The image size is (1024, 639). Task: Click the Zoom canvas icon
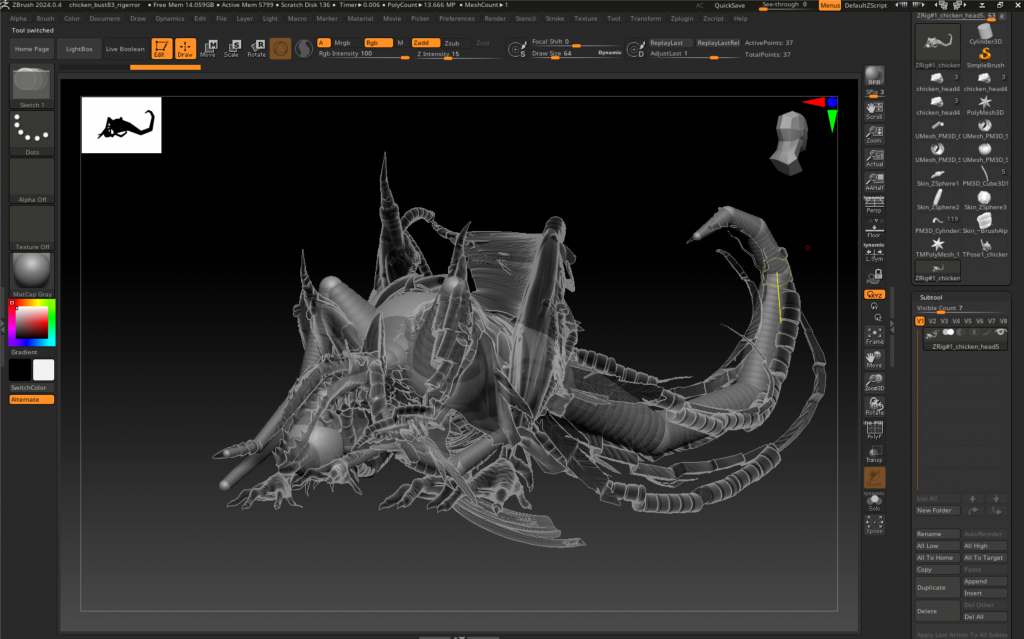pos(874,135)
